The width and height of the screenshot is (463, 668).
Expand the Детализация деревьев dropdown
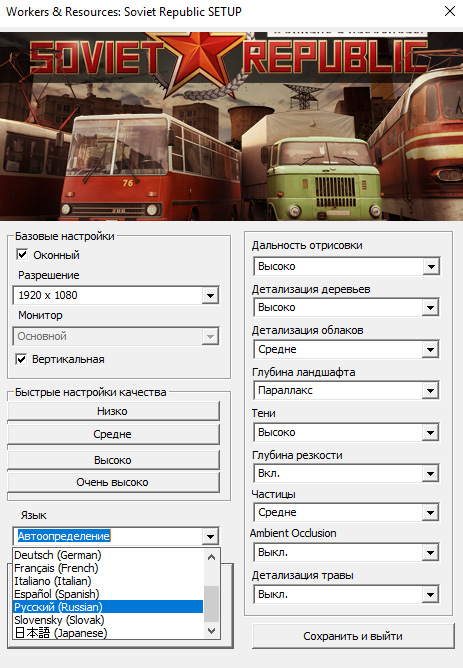(x=346, y=307)
